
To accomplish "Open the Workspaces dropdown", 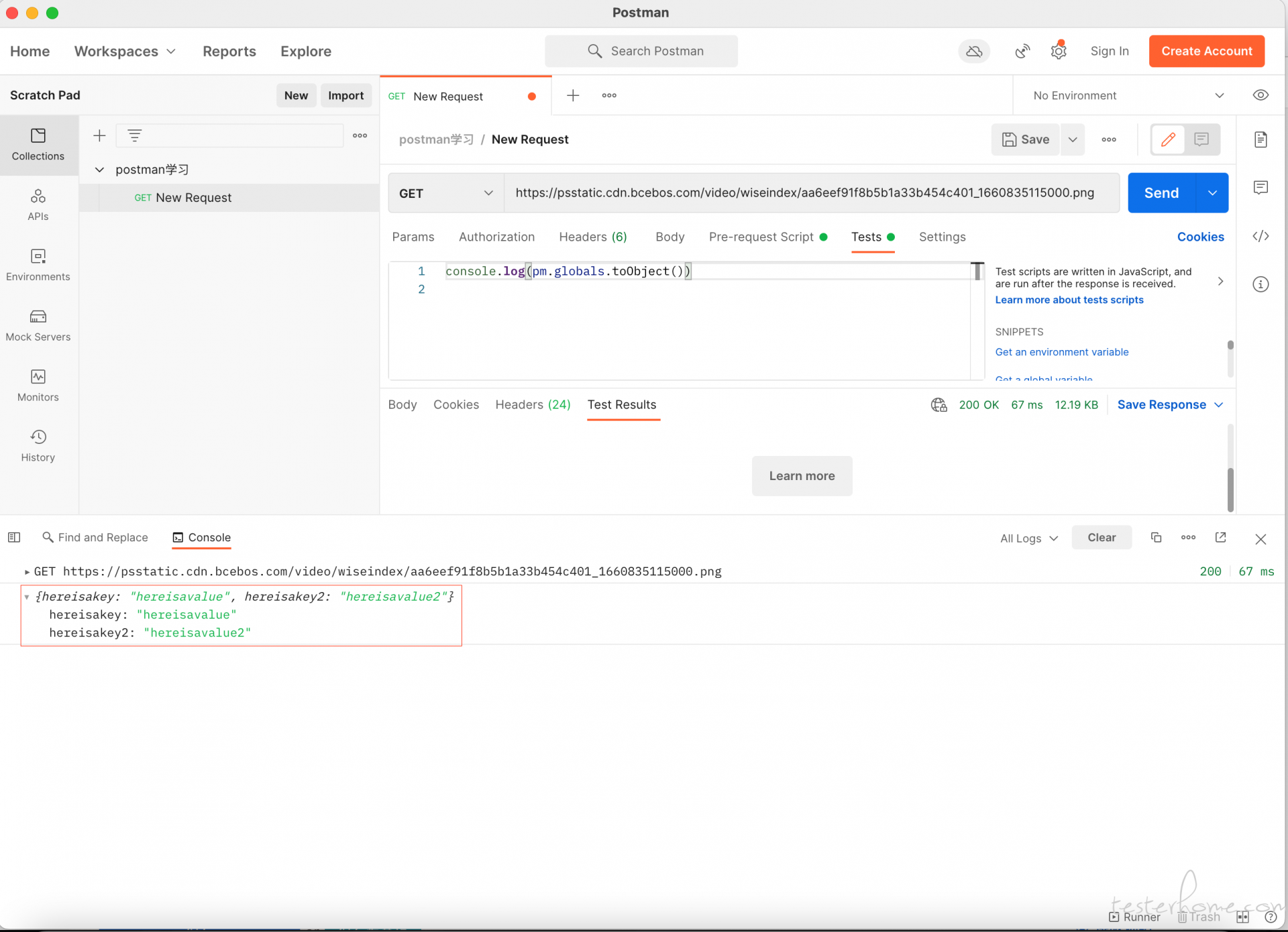I will pyautogui.click(x=125, y=52).
